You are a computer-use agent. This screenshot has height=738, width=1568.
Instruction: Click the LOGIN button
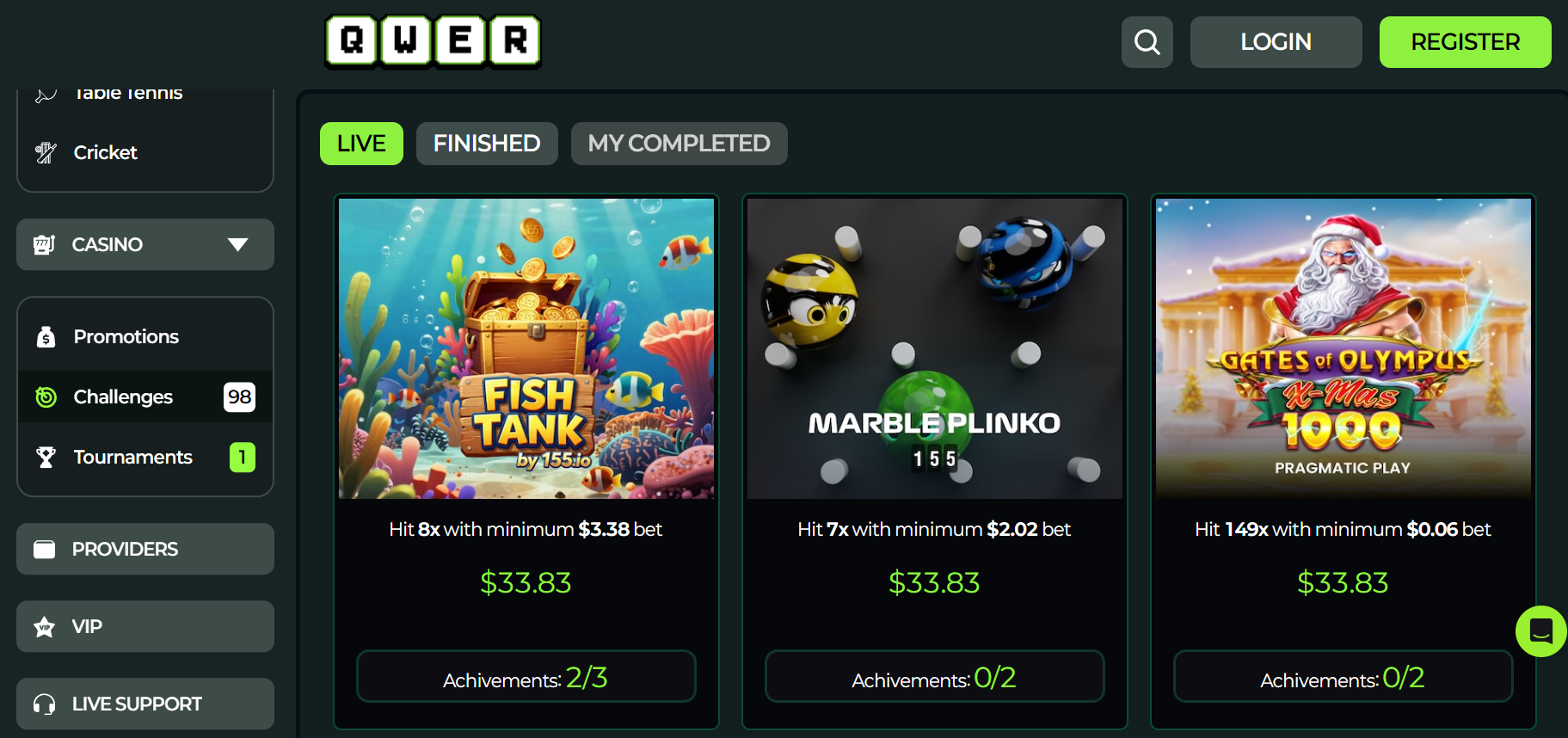1276,41
